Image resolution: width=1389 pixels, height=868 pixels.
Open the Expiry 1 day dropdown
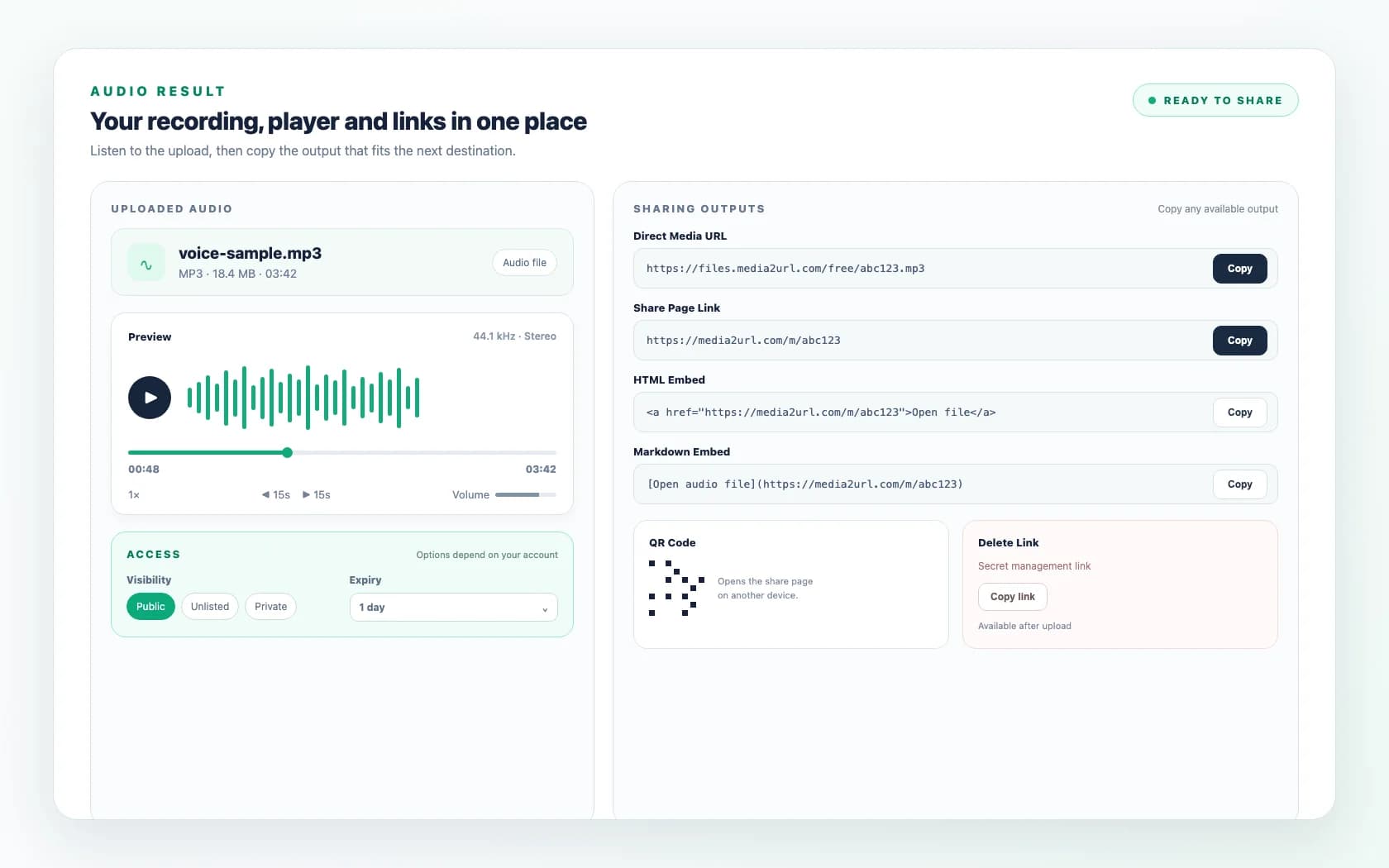click(453, 608)
